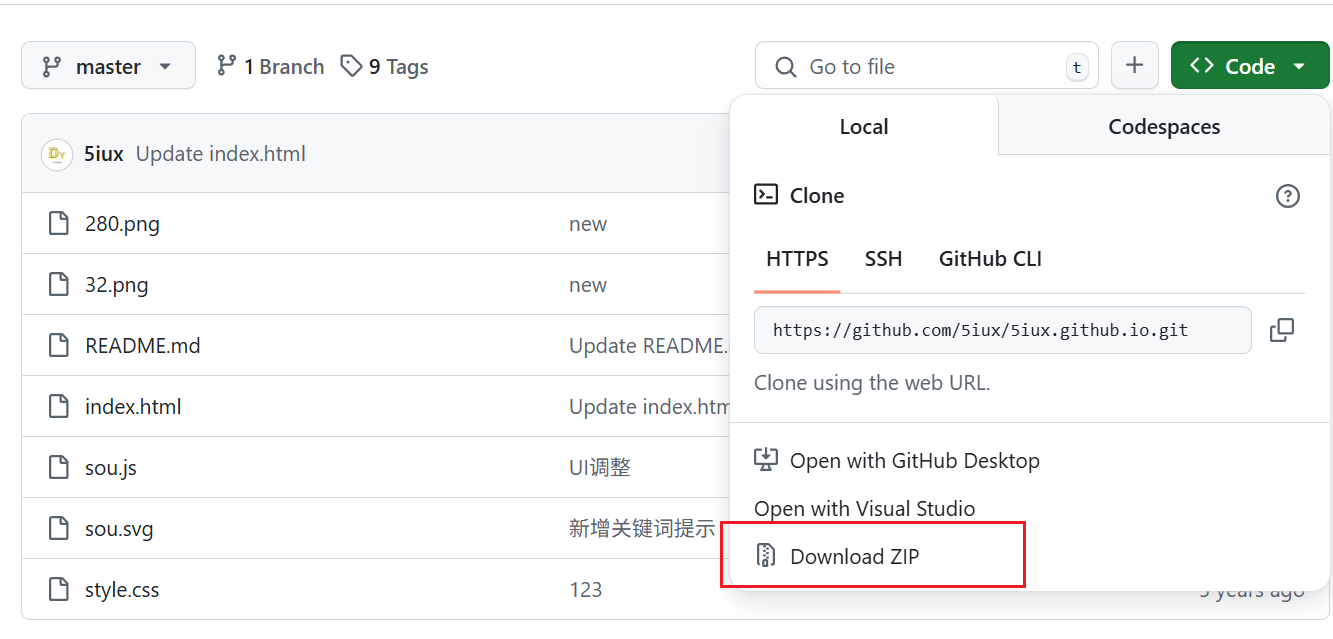Open the README.md file
This screenshot has width=1333, height=639.
[143, 346]
